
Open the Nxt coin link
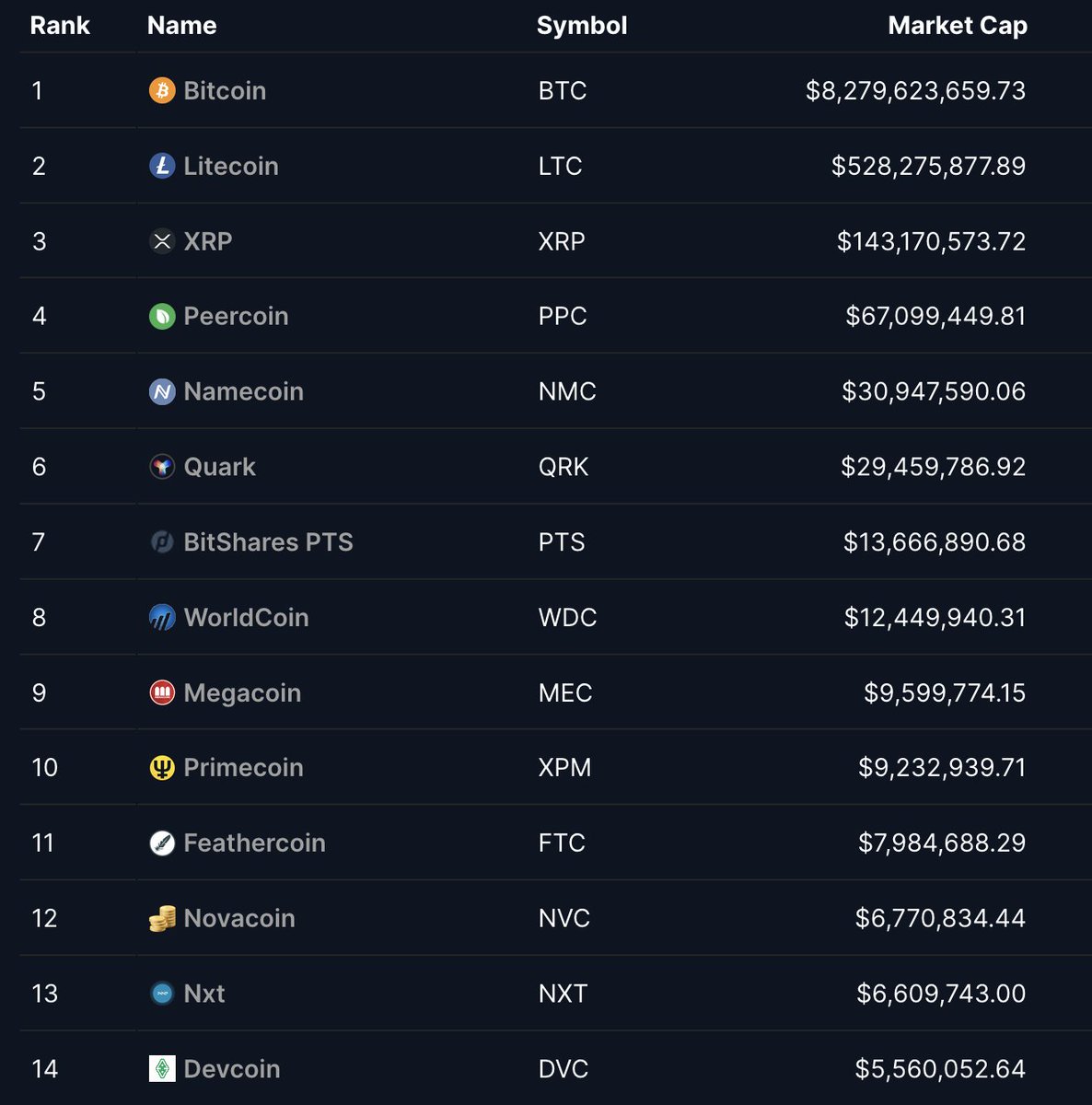click(204, 994)
